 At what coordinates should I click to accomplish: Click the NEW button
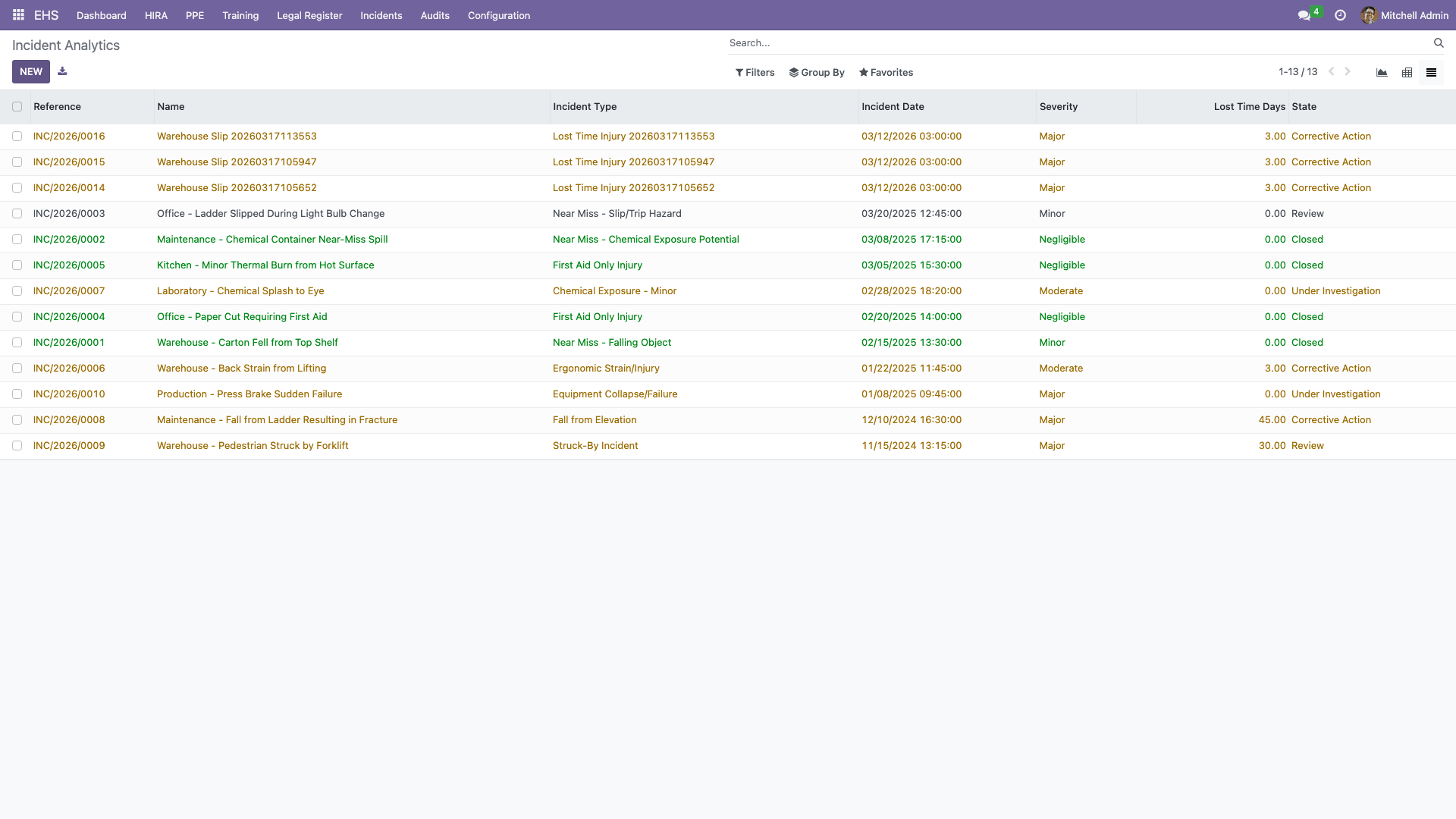(30, 71)
